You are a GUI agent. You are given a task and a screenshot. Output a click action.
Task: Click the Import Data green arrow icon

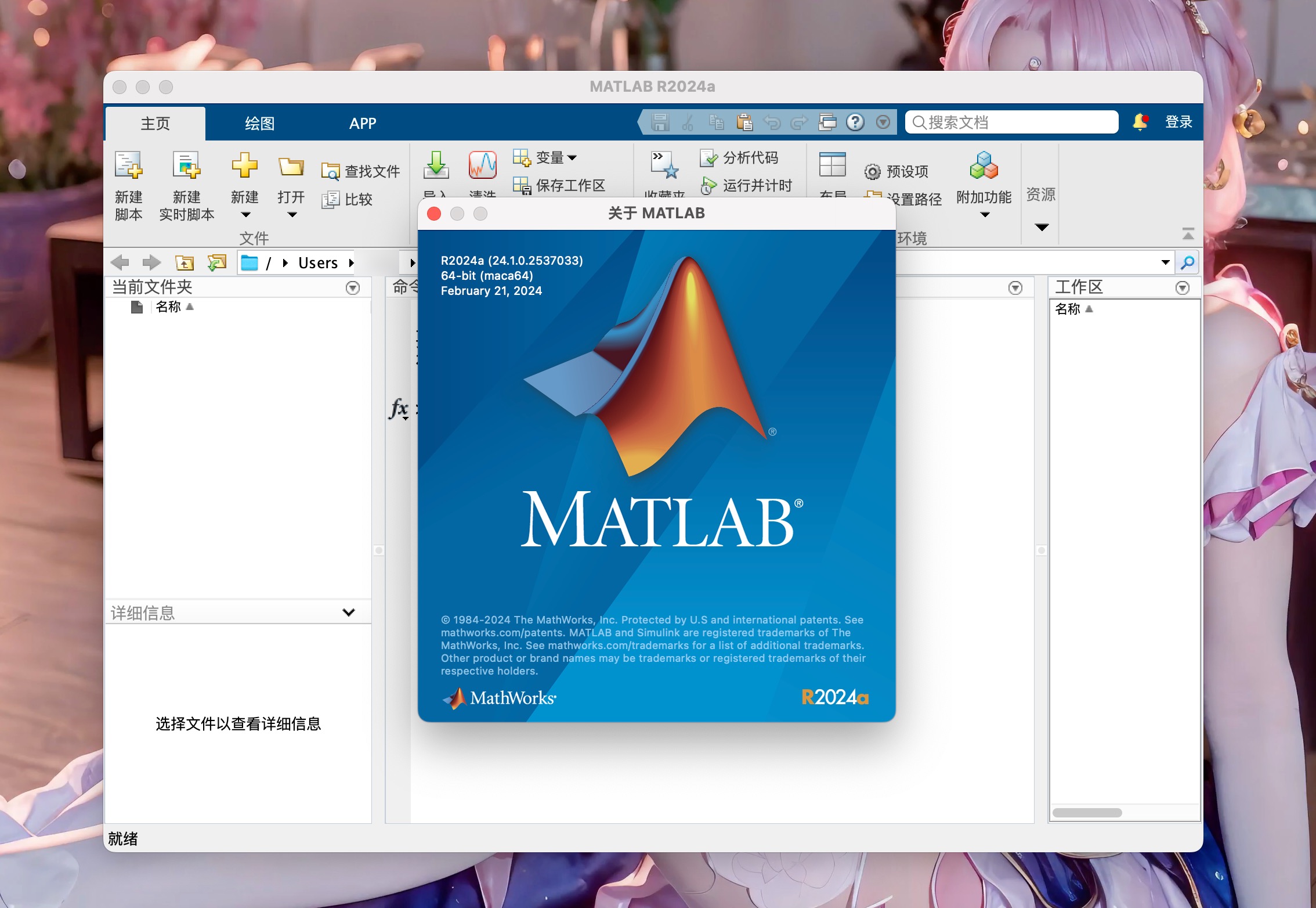point(436,165)
